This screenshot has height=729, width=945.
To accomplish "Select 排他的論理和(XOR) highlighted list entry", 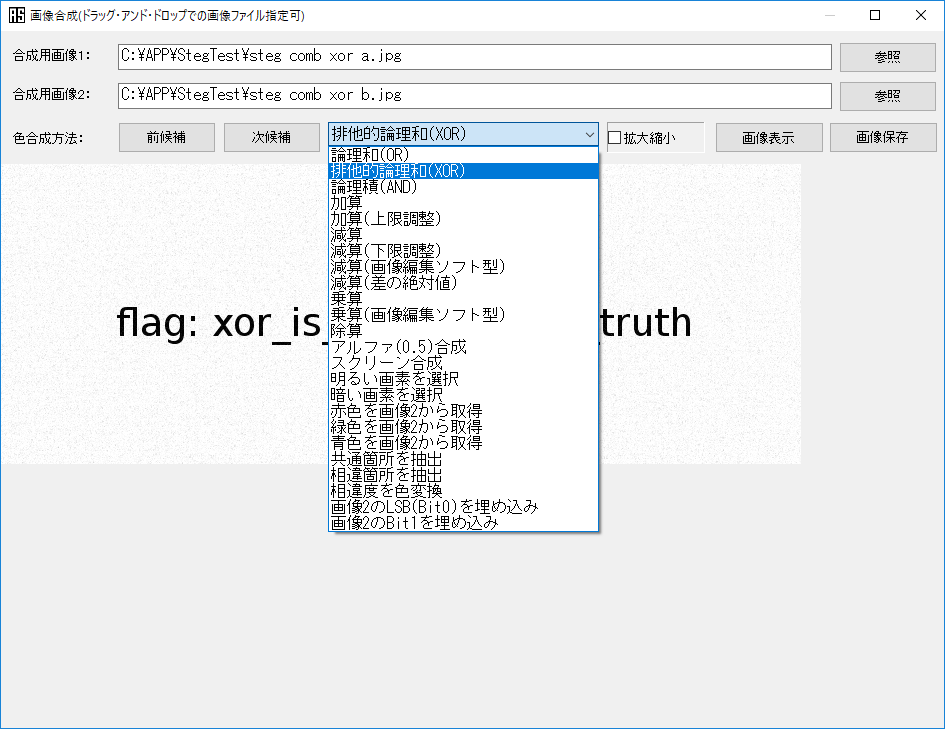I will 463,171.
